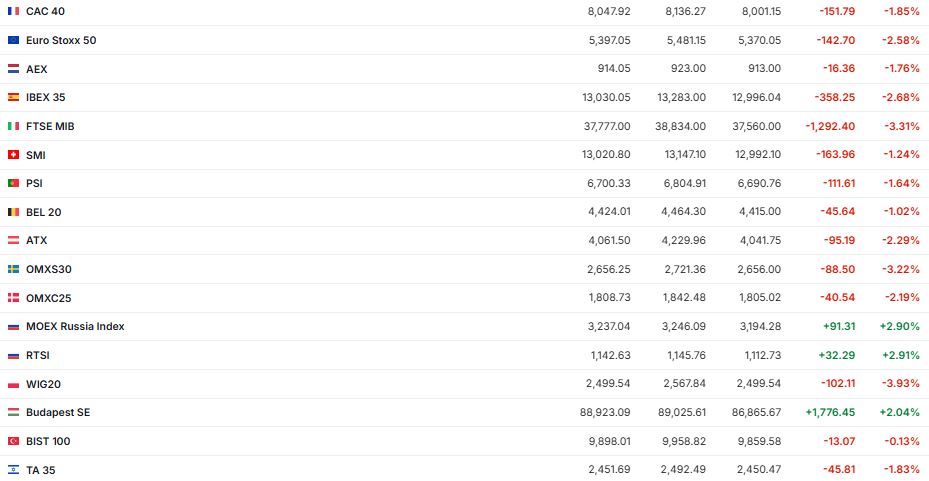
Task: Open the MOEX Russia Index link
Action: click(x=75, y=327)
